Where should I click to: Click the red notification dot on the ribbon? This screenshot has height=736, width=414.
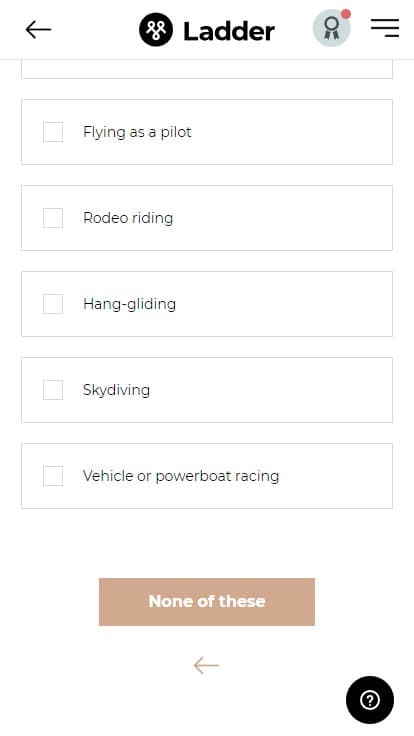[346, 14]
